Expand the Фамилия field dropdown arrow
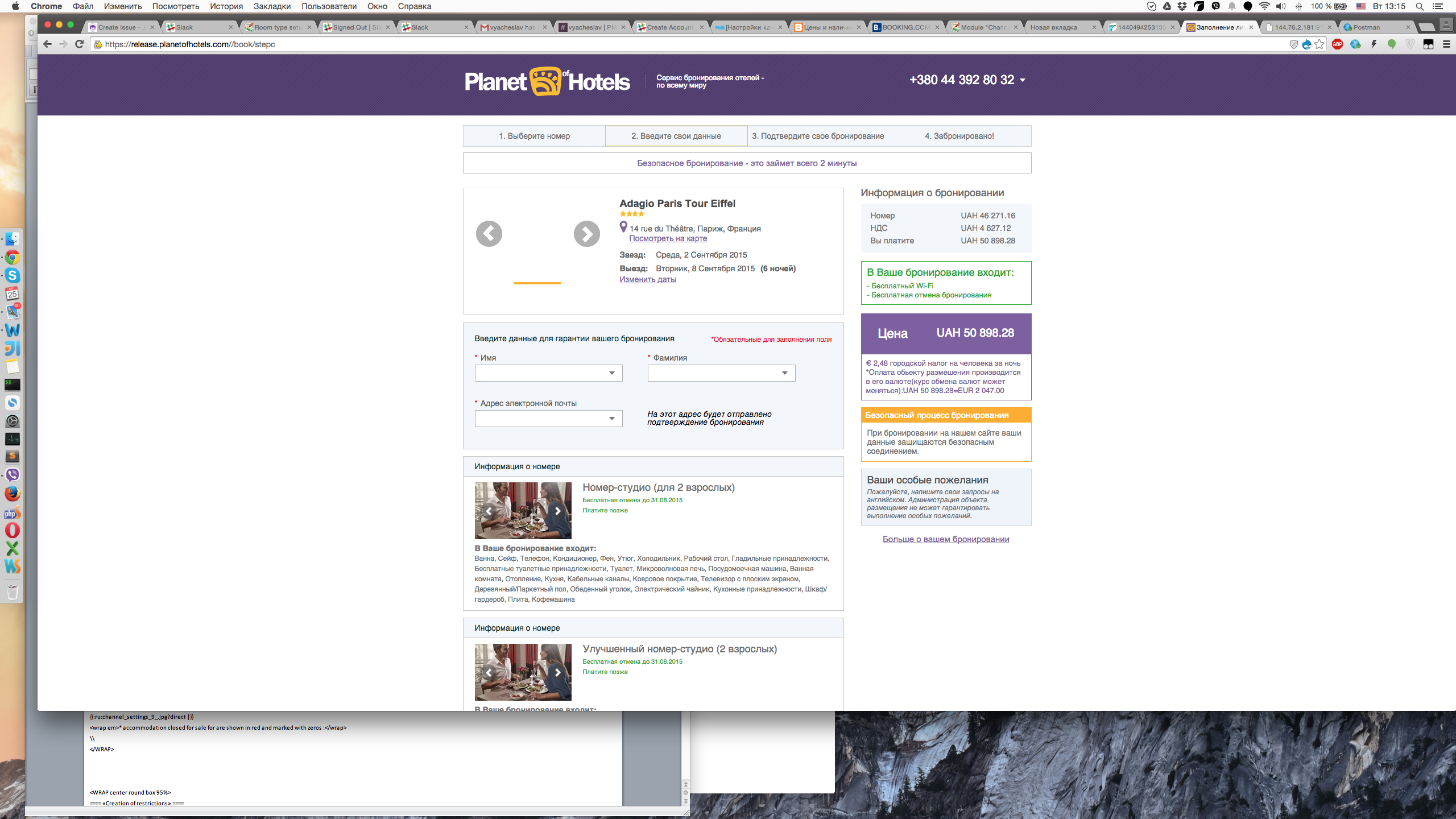 785,373
